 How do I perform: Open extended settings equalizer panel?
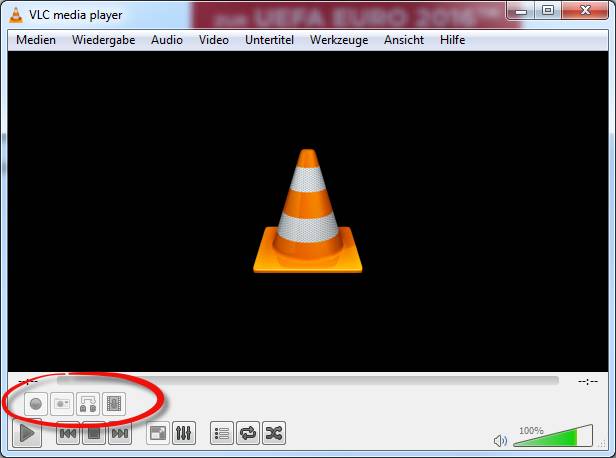tap(184, 433)
